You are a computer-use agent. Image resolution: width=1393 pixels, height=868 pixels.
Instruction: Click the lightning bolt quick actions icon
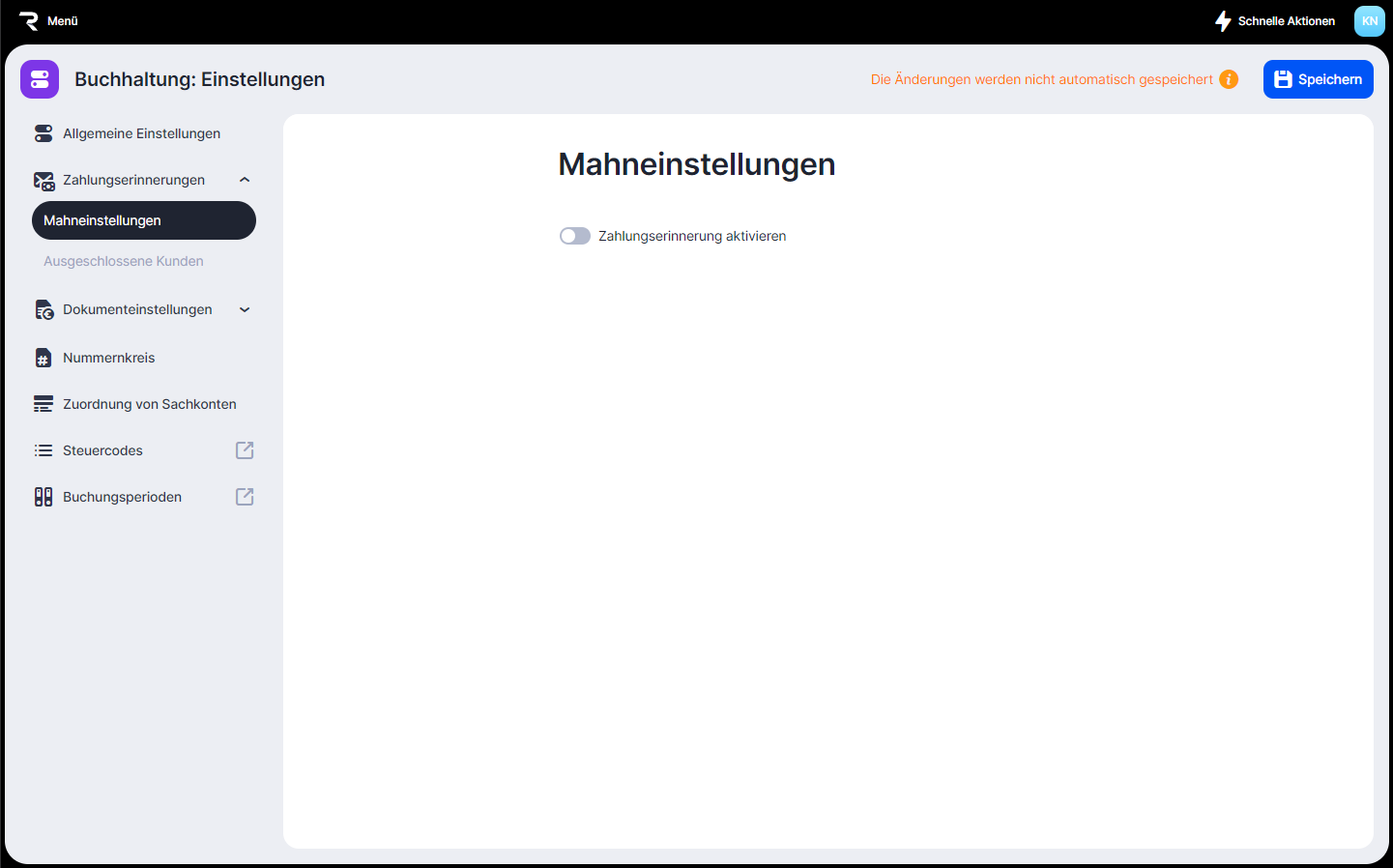[1223, 21]
